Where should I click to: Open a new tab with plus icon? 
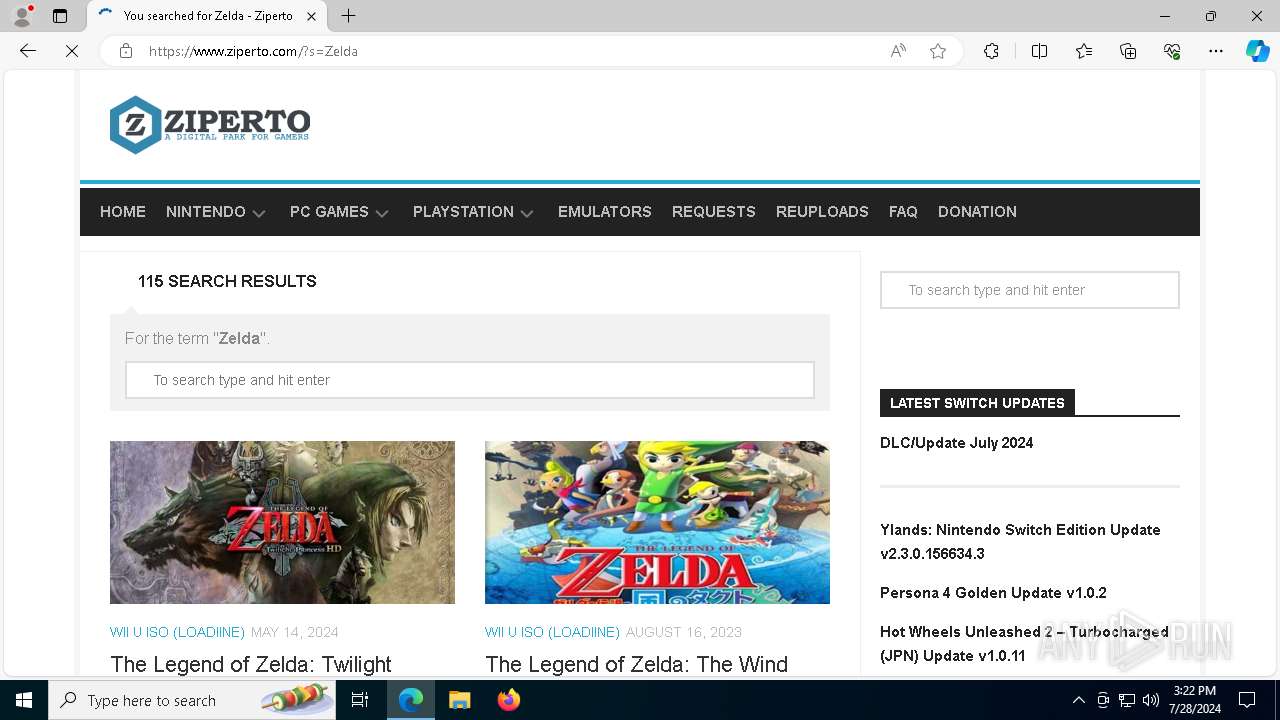tap(348, 16)
